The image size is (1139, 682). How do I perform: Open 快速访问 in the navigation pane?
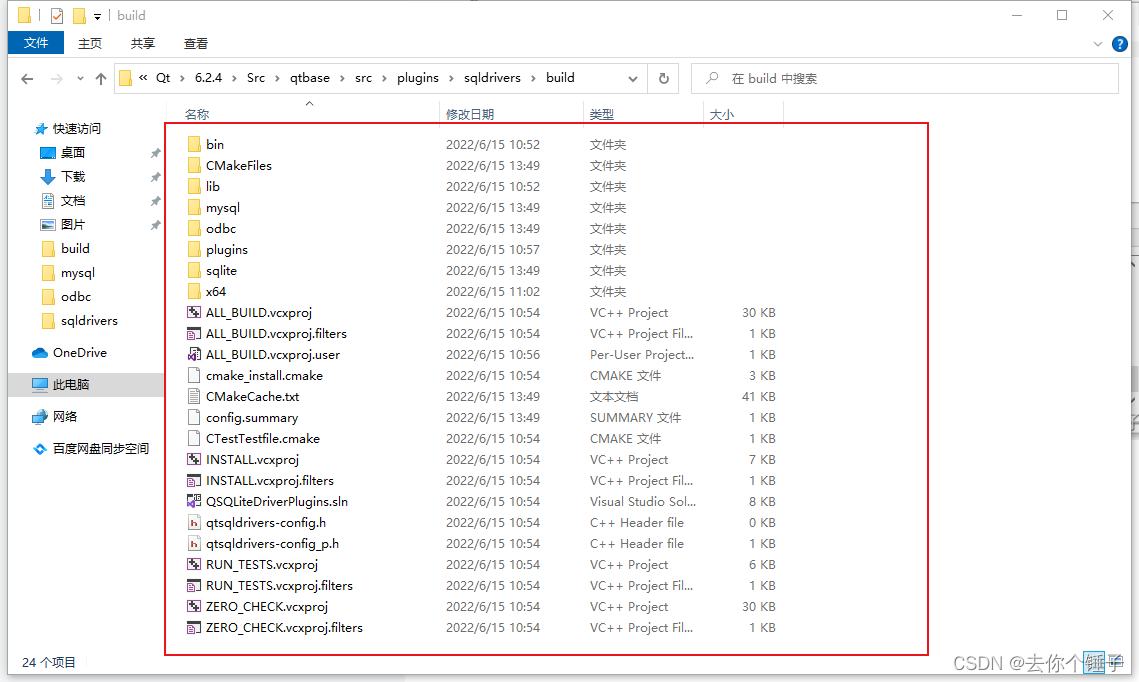pos(76,129)
